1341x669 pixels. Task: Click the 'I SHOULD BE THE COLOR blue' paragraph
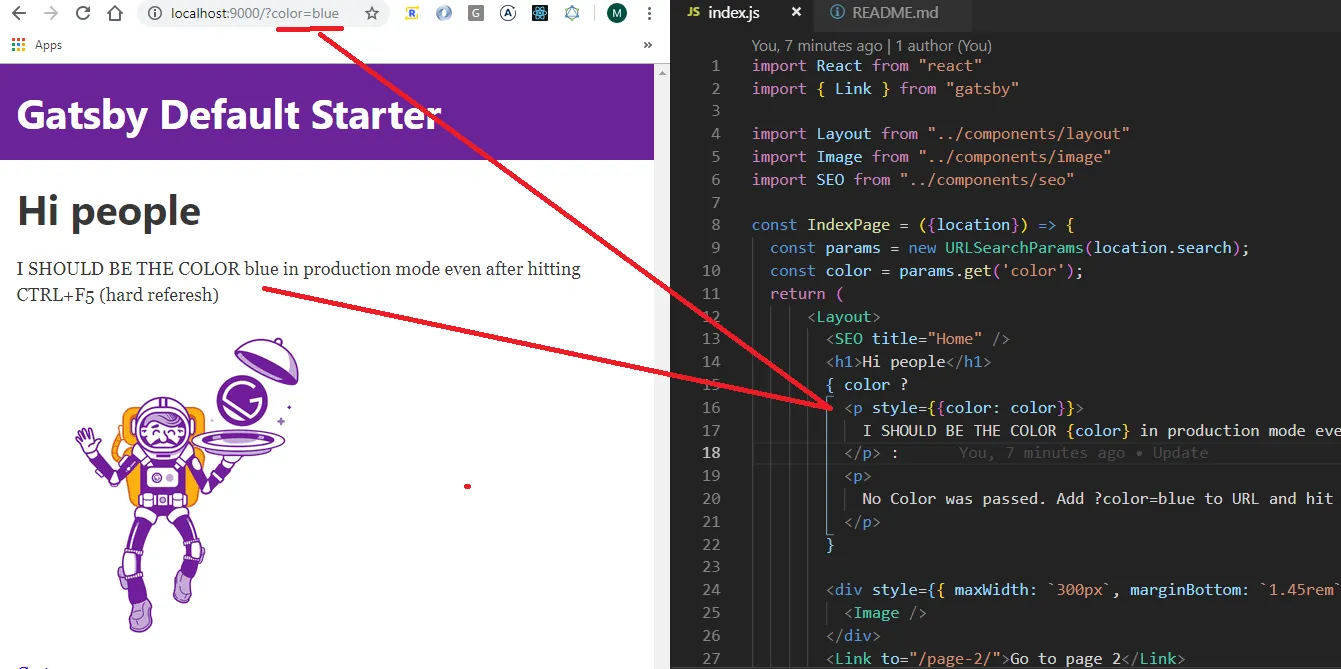pos(299,281)
